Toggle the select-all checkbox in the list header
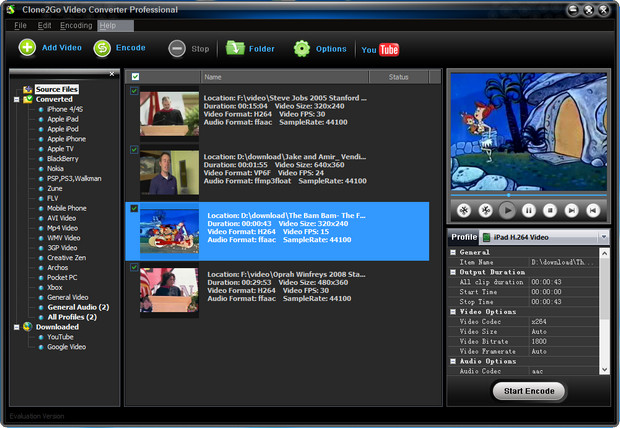This screenshot has height=428, width=620. pyautogui.click(x=135, y=77)
